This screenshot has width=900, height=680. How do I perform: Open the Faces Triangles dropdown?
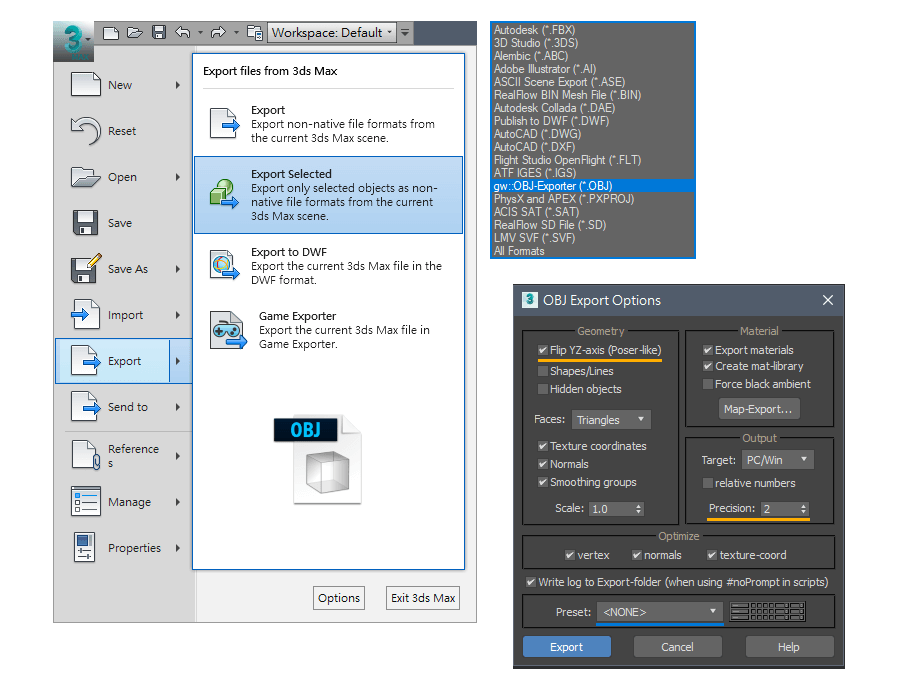611,419
